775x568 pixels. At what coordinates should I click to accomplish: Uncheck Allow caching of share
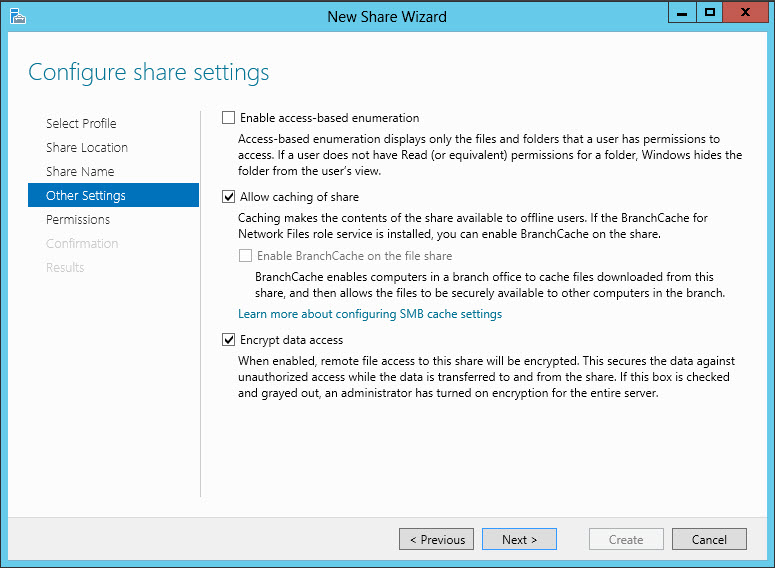(x=228, y=197)
